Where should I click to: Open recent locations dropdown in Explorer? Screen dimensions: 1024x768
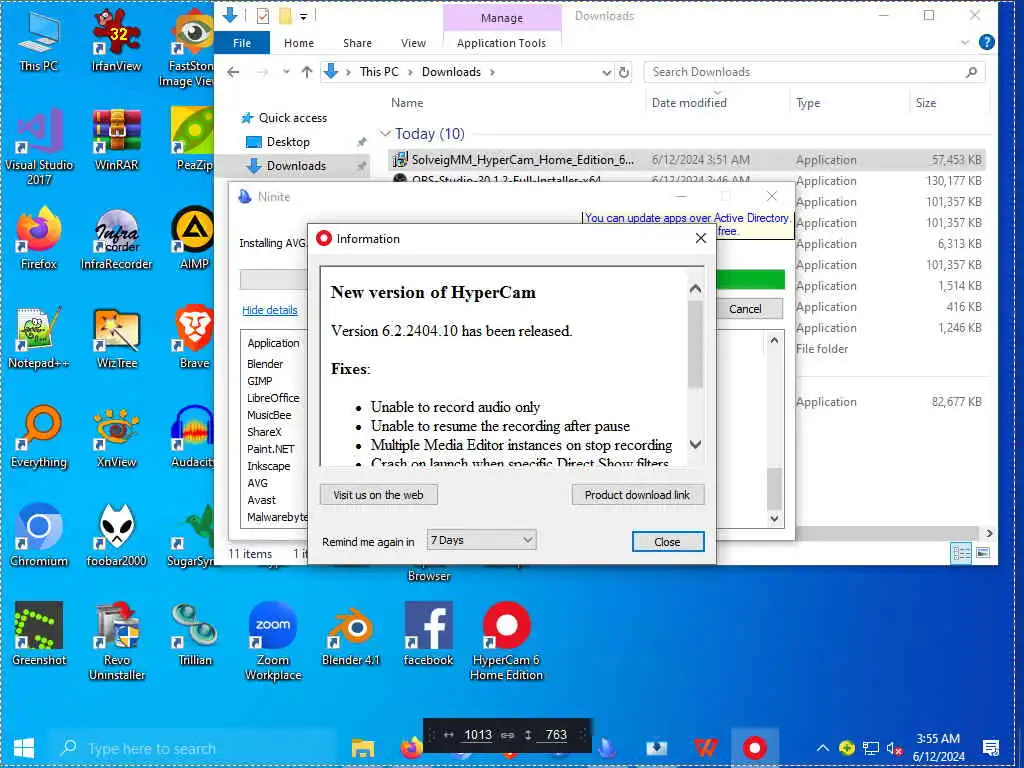[286, 72]
